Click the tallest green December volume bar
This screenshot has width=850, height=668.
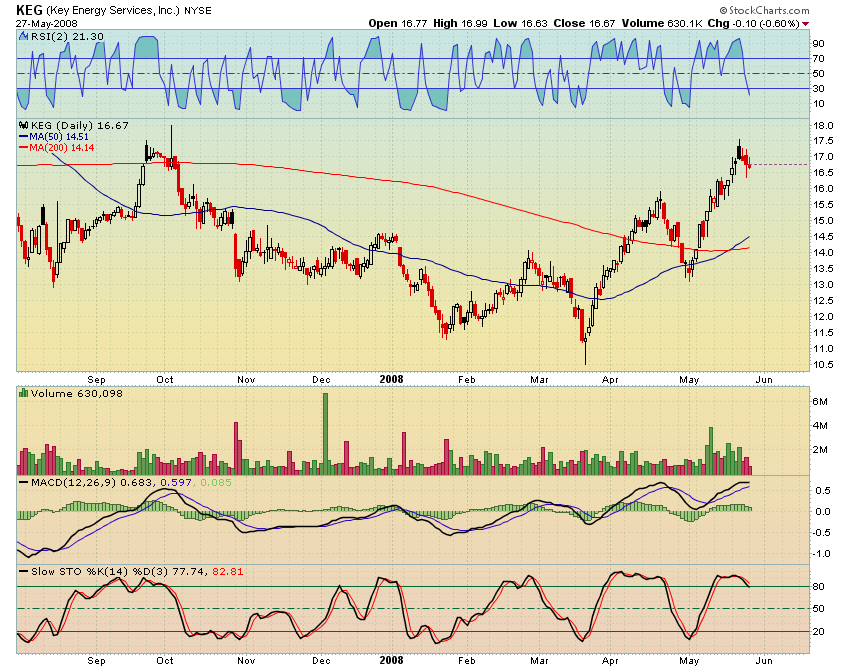[x=325, y=434]
